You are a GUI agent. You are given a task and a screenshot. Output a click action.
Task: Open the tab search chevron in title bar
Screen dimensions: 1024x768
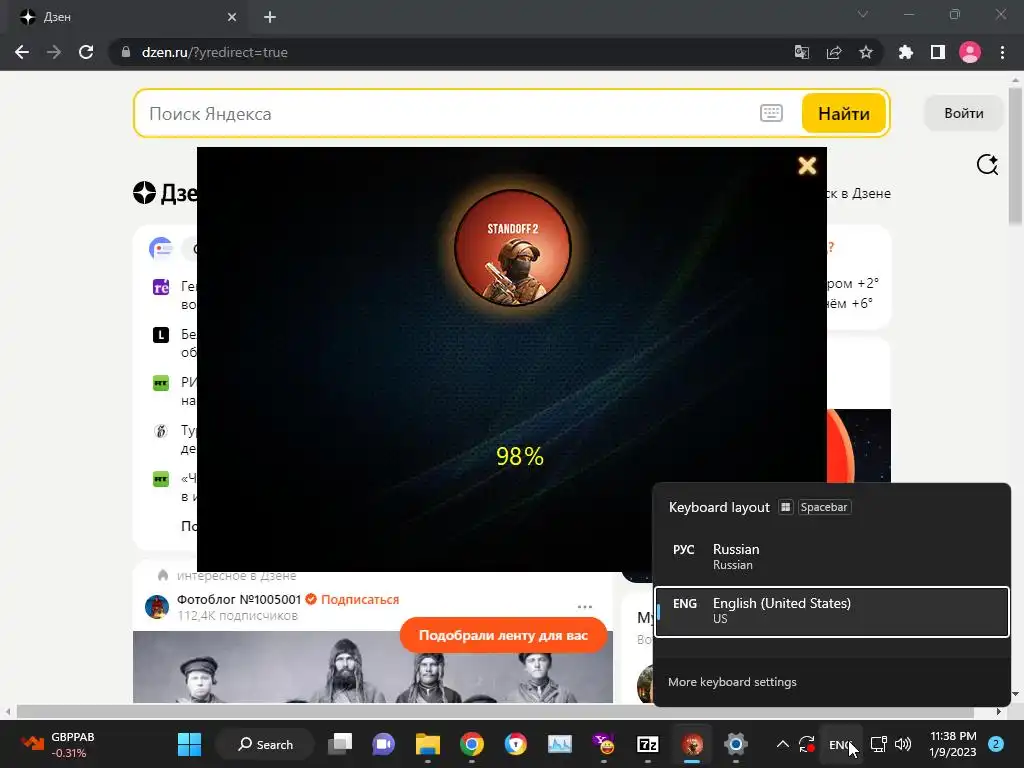[863, 14]
